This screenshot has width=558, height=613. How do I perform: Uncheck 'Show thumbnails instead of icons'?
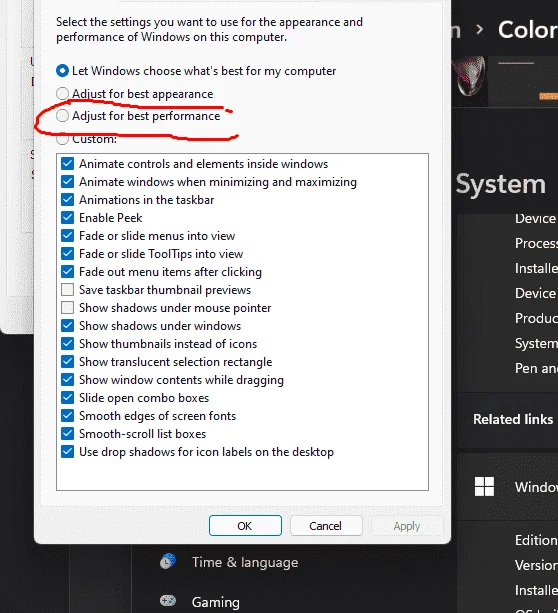[67, 344]
